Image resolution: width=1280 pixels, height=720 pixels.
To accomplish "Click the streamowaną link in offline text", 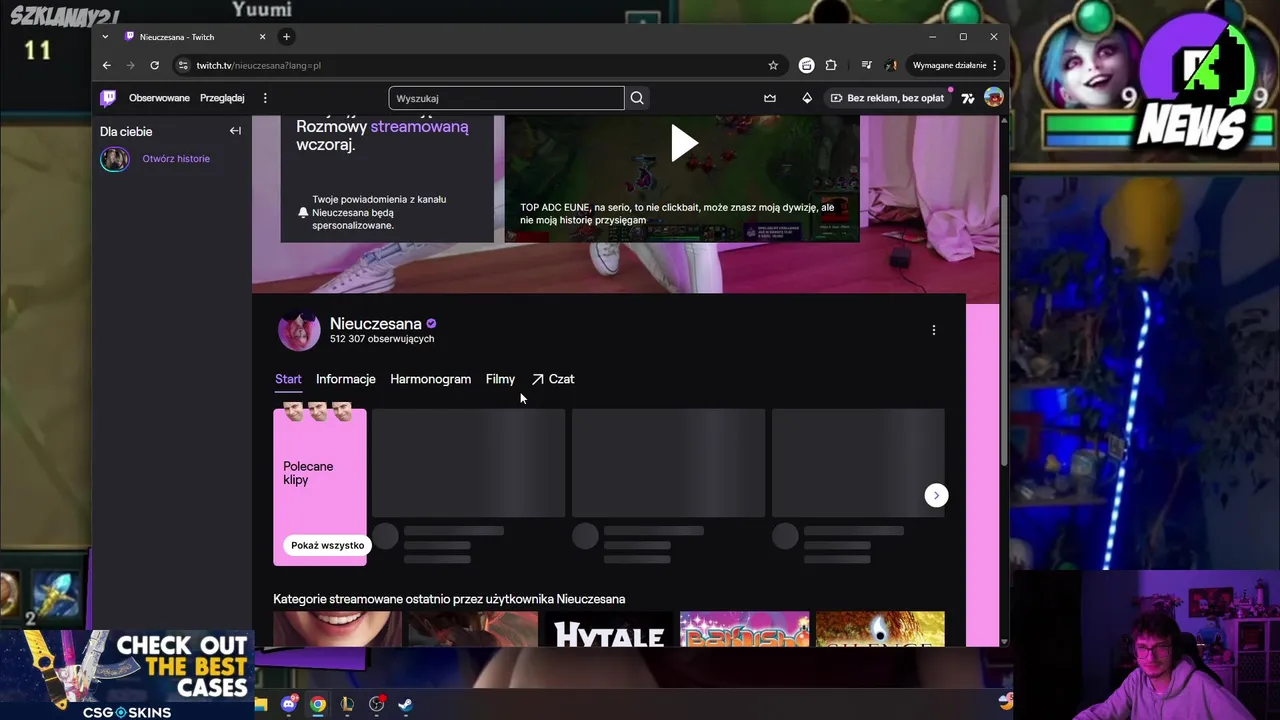I will click(419, 127).
